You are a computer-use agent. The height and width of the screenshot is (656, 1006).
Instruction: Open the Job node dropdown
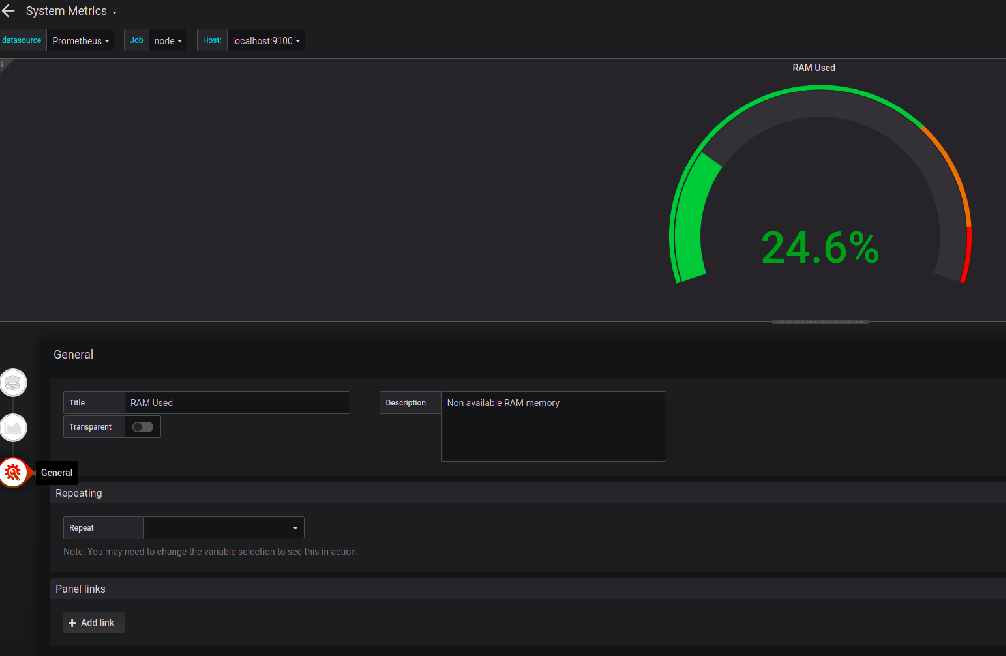pos(167,40)
